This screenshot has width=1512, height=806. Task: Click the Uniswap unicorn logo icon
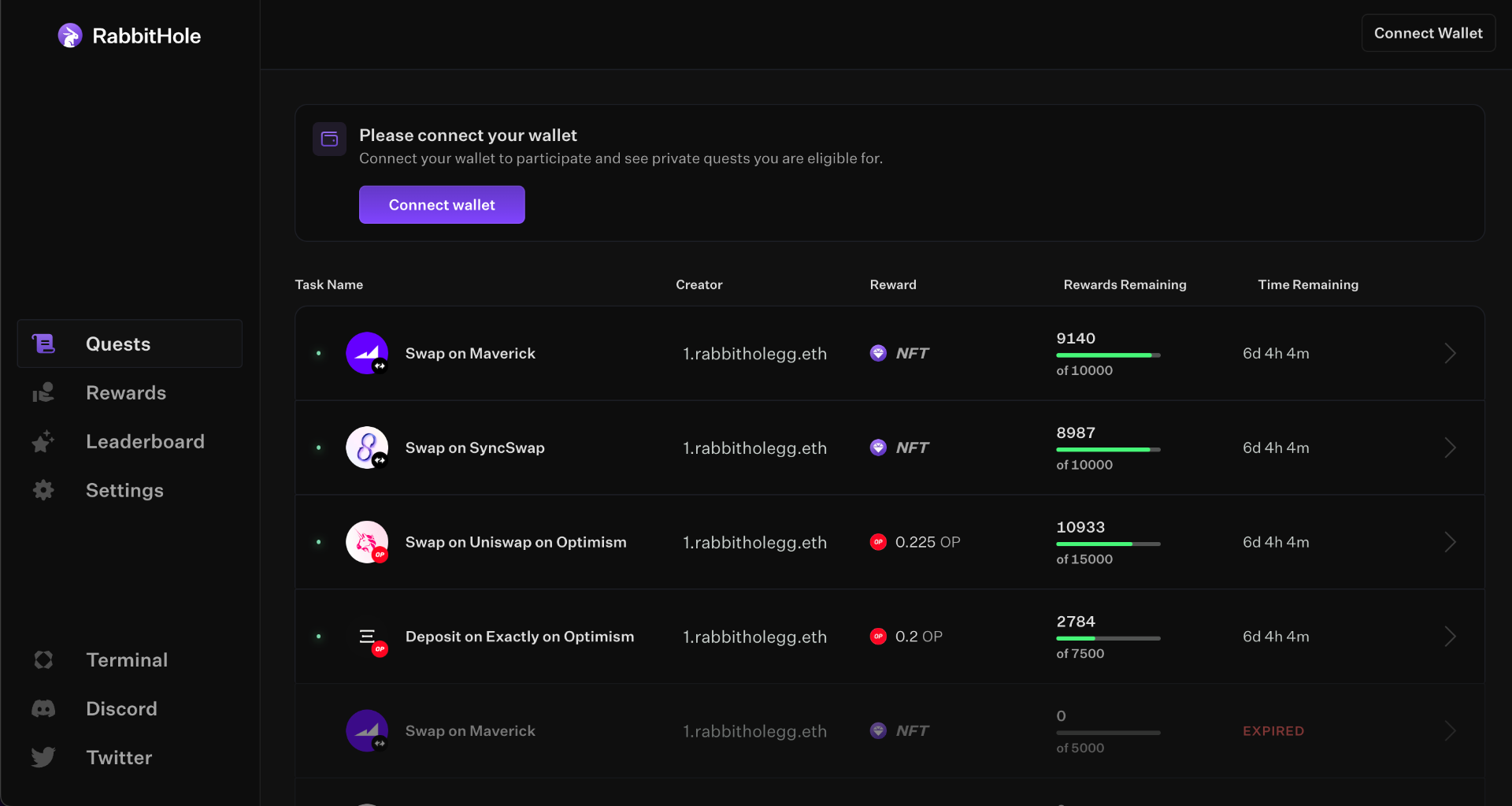(x=367, y=542)
